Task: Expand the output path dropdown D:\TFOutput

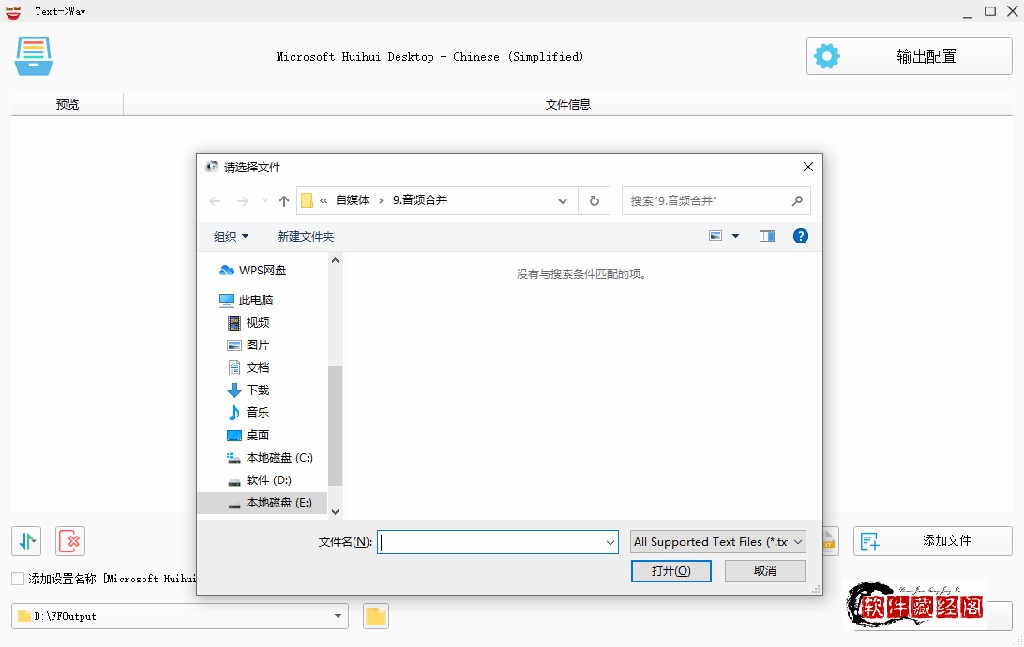Action: (x=338, y=616)
